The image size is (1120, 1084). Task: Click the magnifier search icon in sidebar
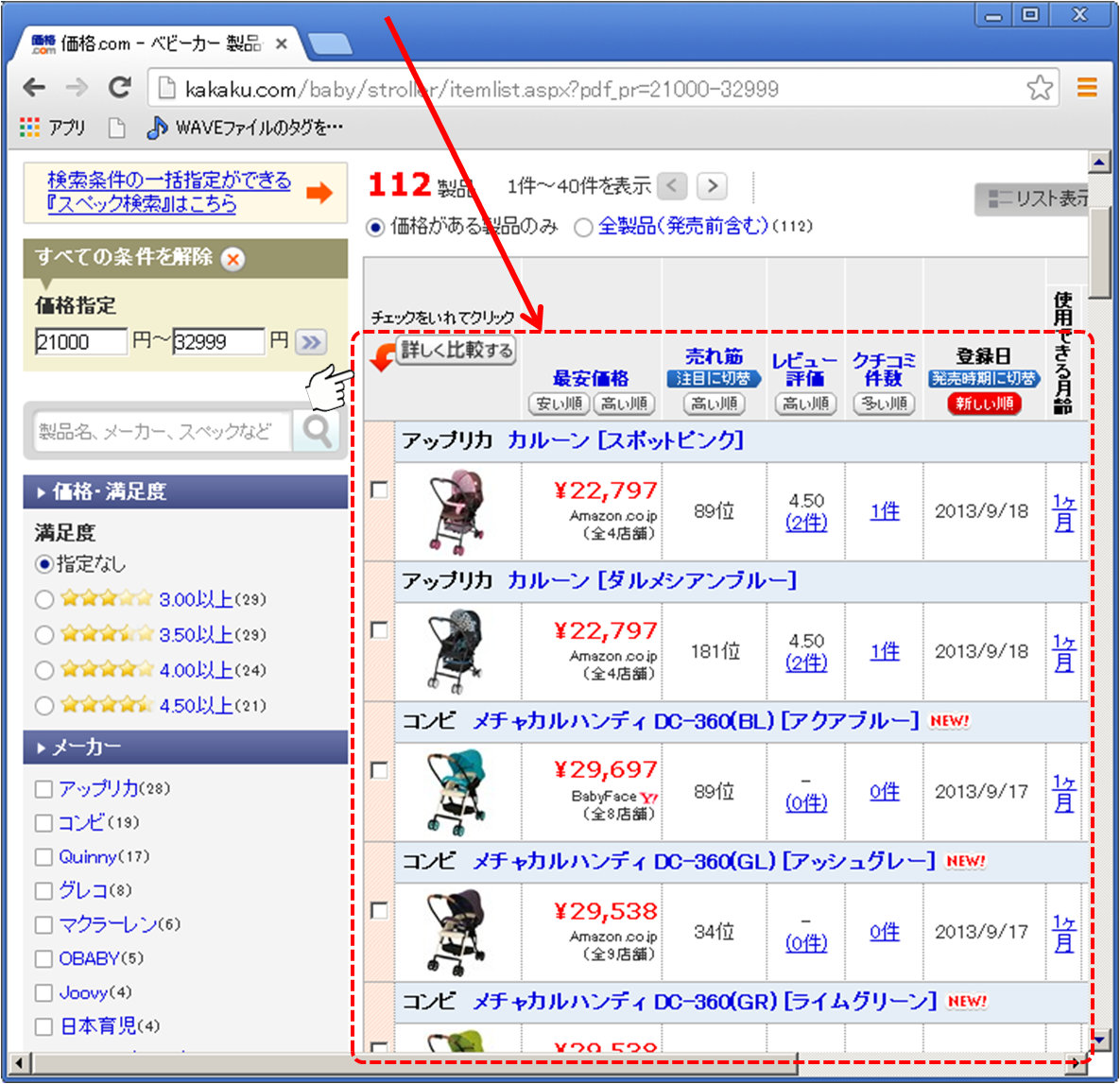coord(317,431)
